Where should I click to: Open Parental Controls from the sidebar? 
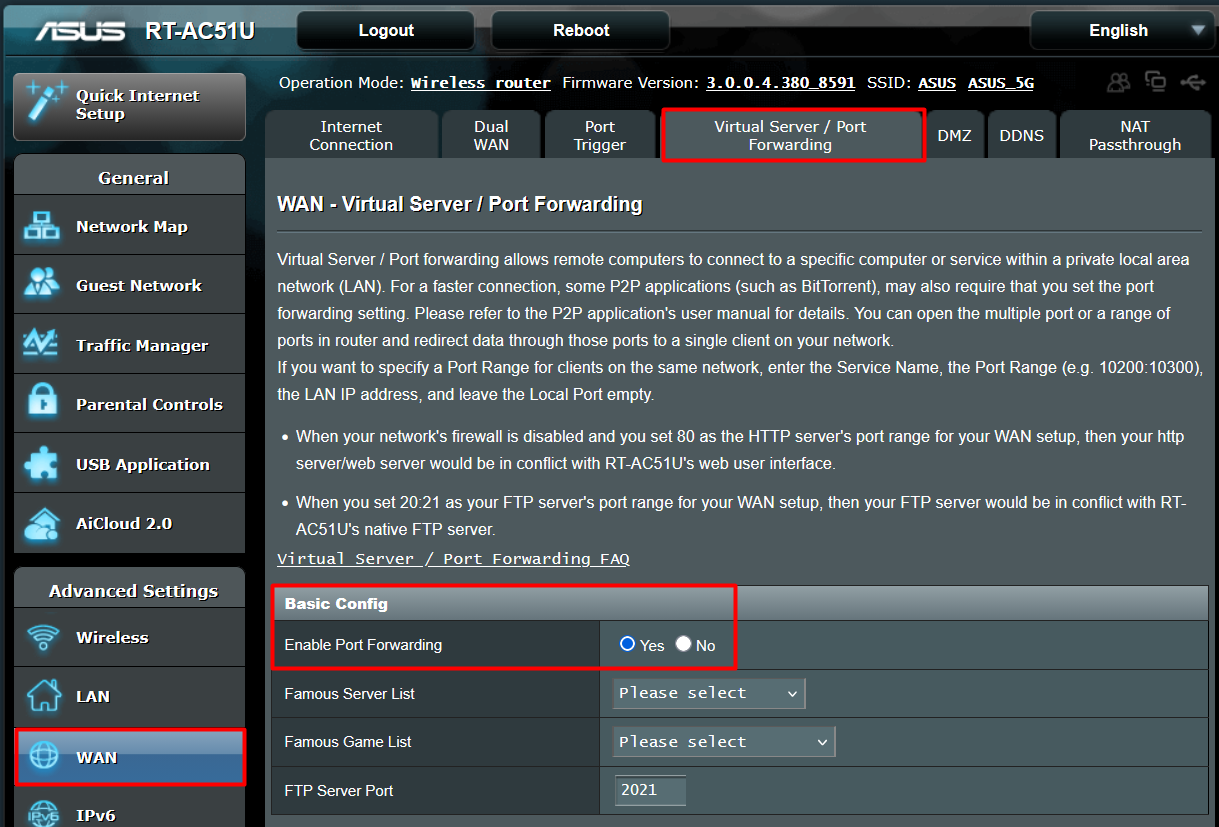(130, 404)
